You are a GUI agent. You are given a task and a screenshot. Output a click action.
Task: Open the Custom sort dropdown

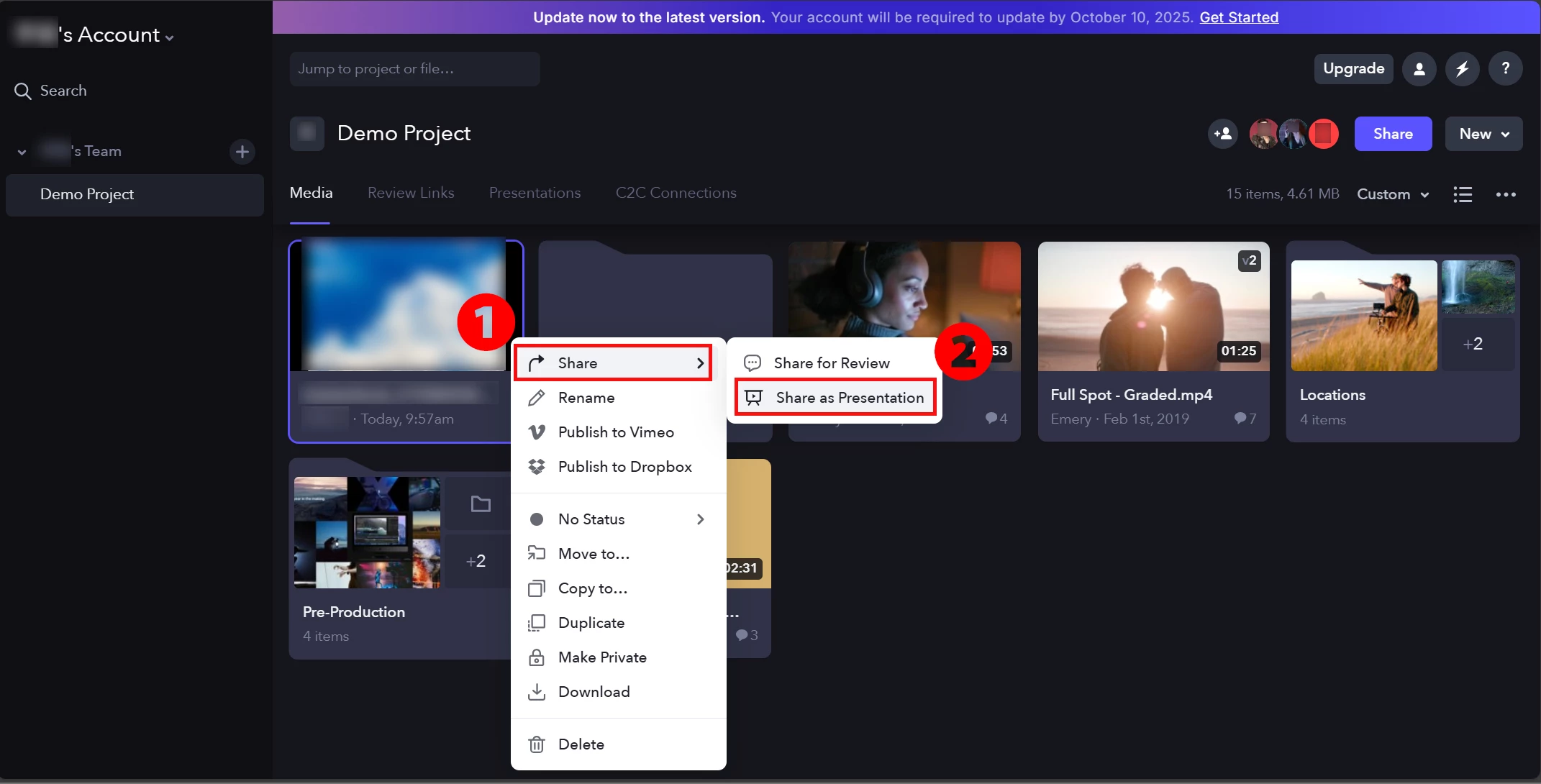1392,194
